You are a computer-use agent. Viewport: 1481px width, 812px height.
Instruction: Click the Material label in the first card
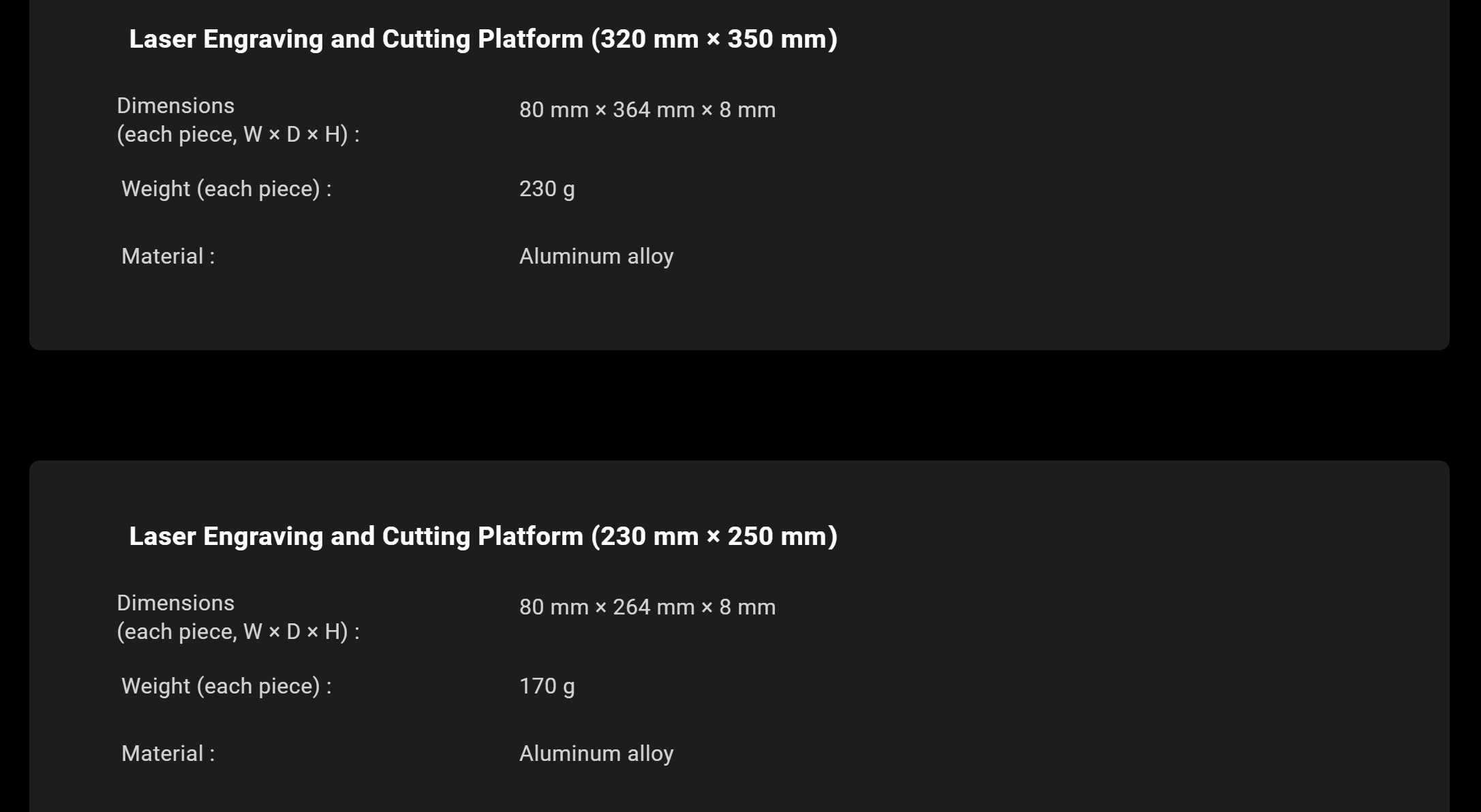[x=168, y=257]
